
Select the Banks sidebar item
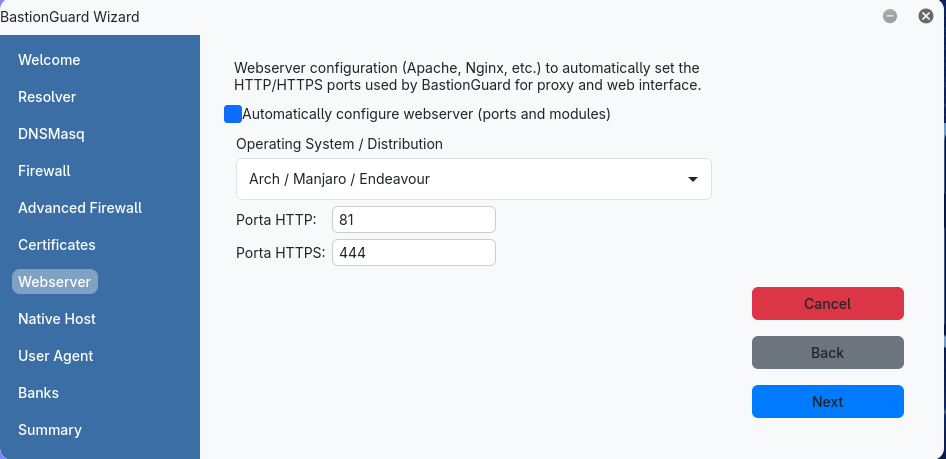[39, 393]
